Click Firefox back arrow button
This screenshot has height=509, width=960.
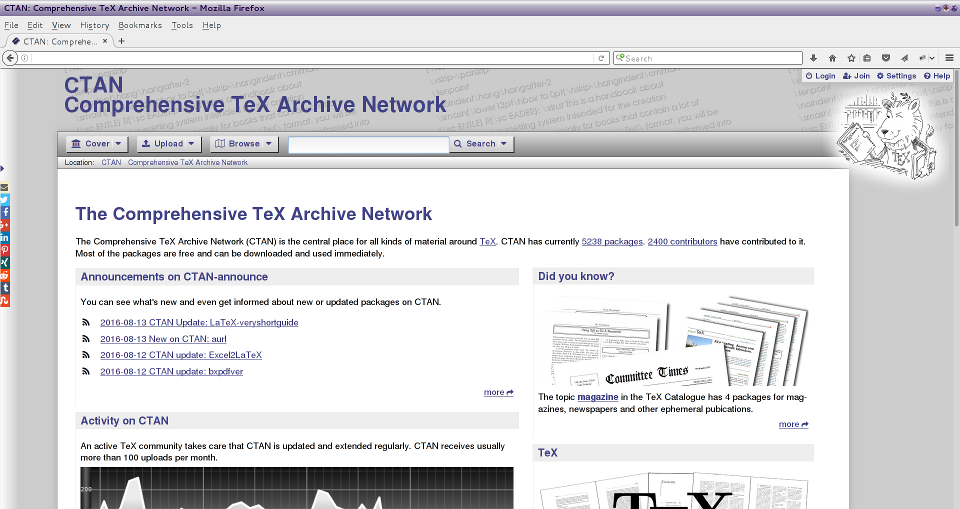click(x=10, y=58)
